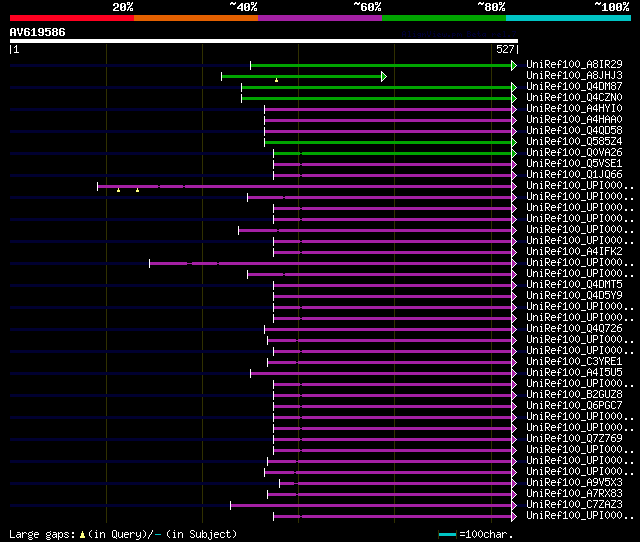Click the yellow gap marker under the A8JHJ3 bar
The width and height of the screenshot is (640, 542).
(x=276, y=80)
